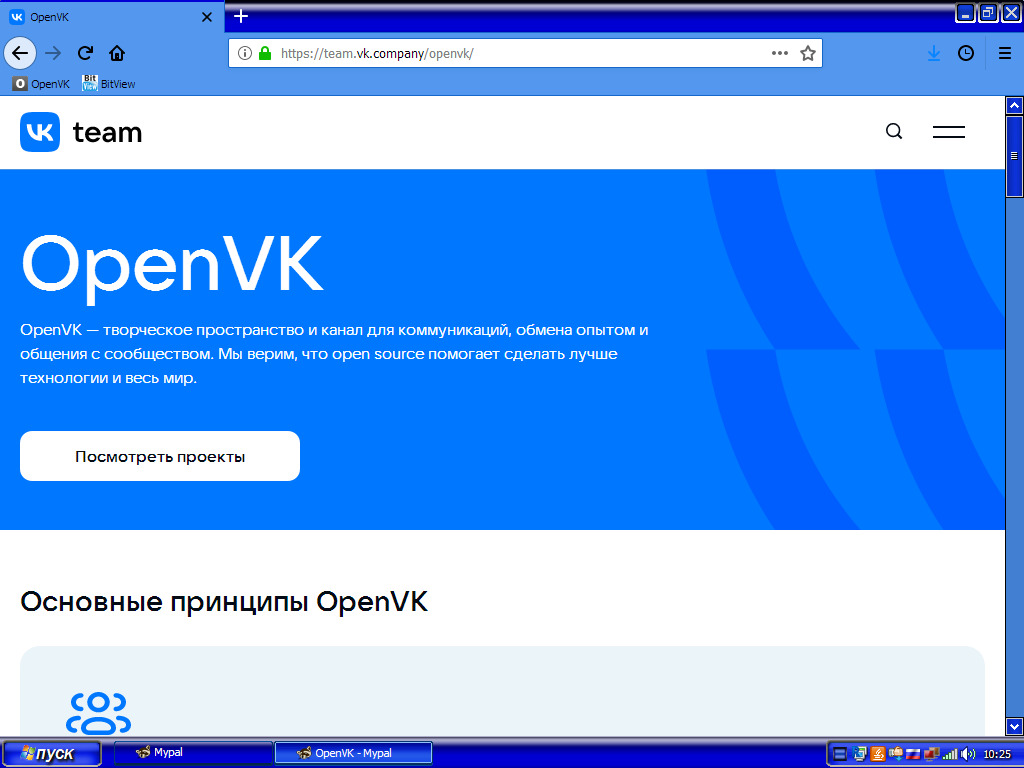The height and width of the screenshot is (768, 1024).
Task: Reload the current page
Action: pyautogui.click(x=85, y=53)
